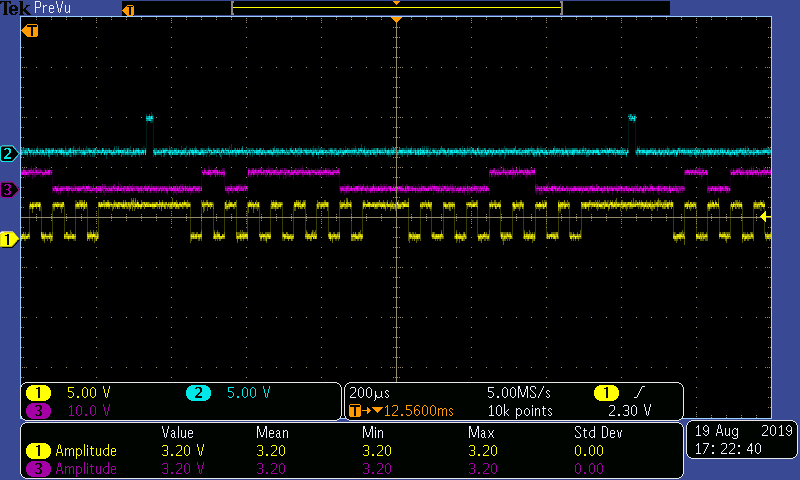Click the yellow record view bar at top
The width and height of the screenshot is (800, 480).
coord(397,8)
